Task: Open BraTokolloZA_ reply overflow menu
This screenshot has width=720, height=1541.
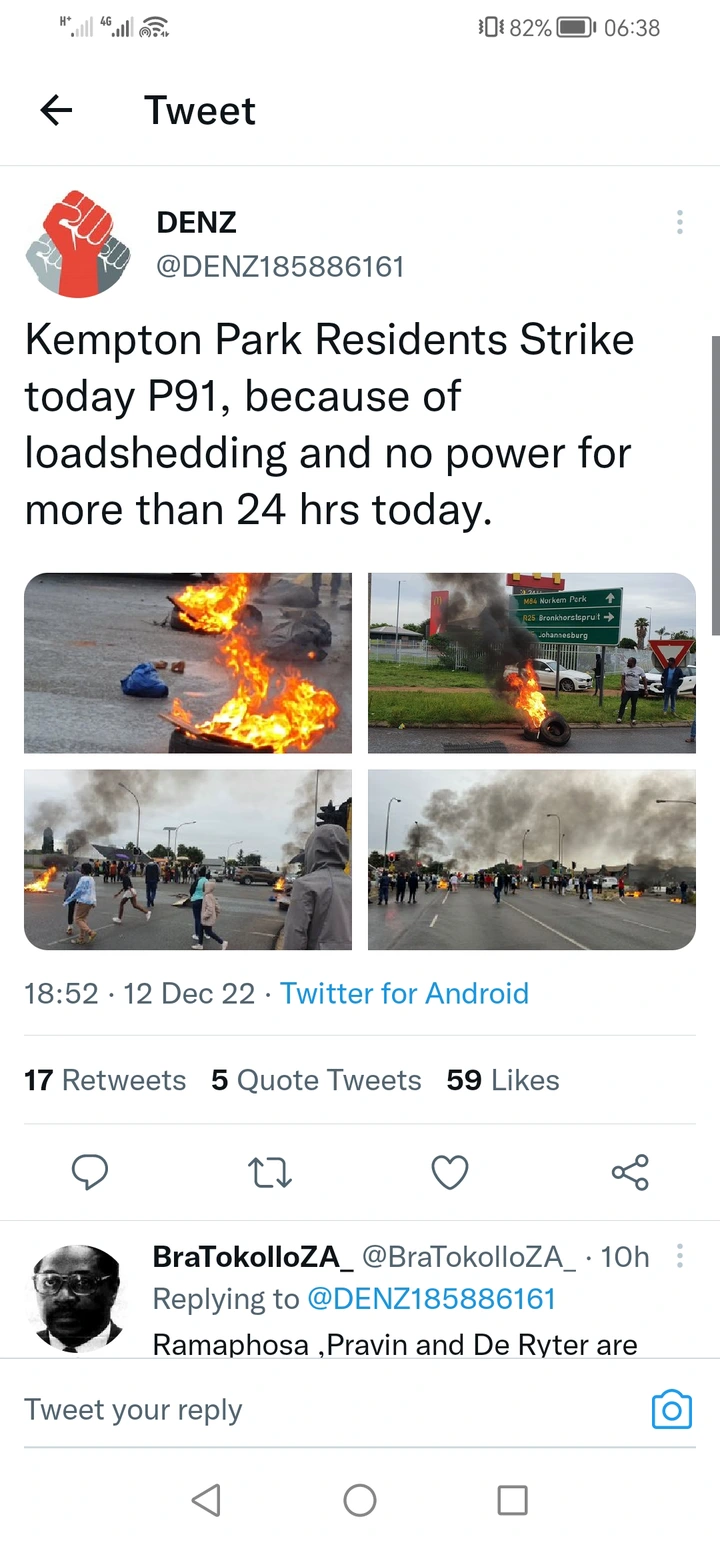Action: 680,1256
